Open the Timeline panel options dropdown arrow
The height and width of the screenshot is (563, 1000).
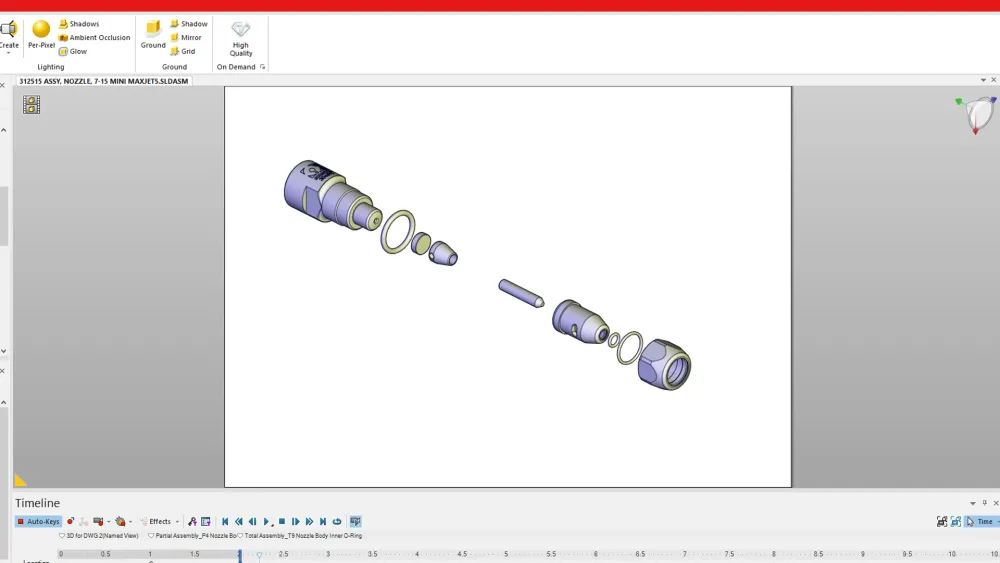[x=973, y=504]
